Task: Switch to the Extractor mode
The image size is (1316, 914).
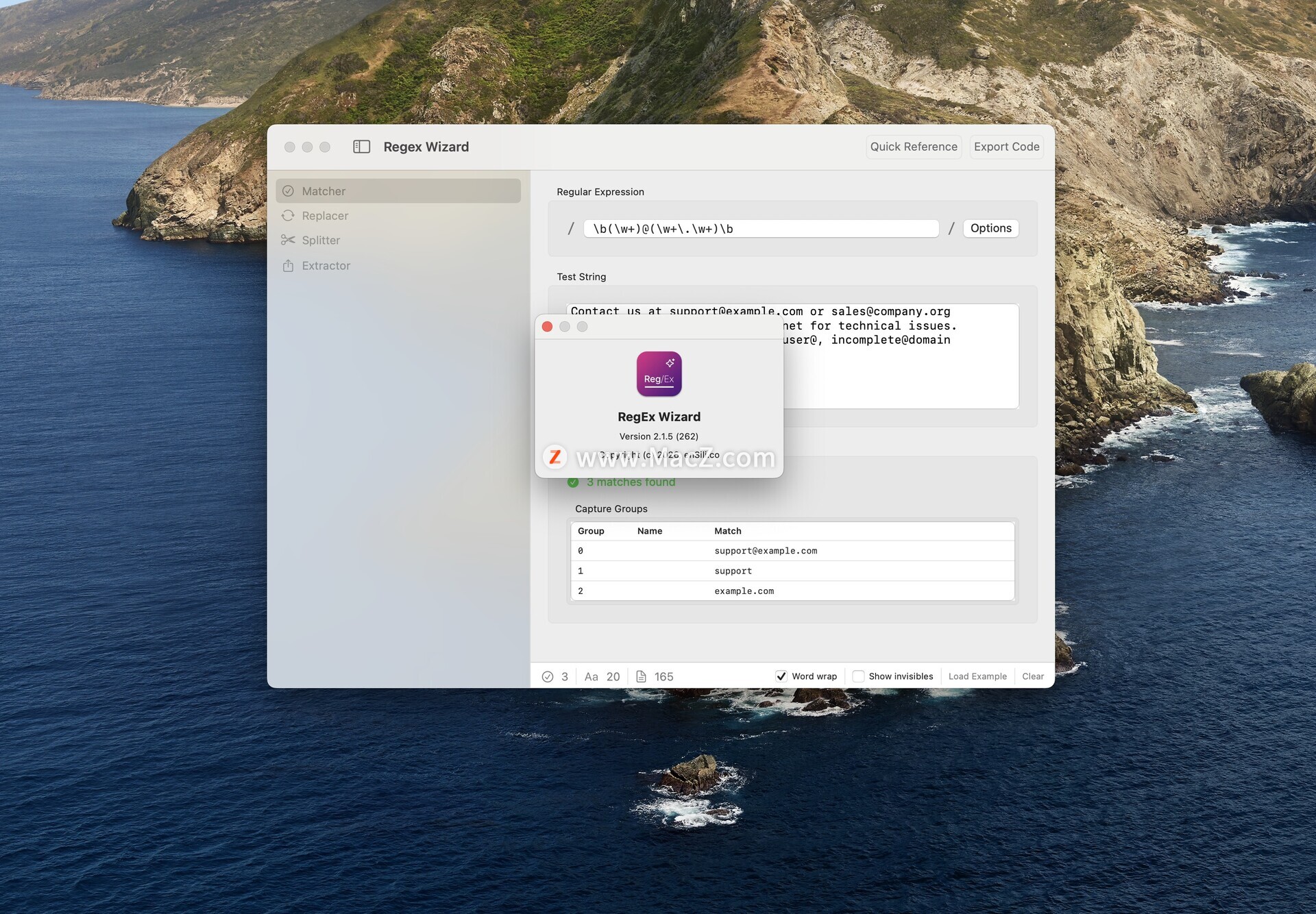Action: (x=326, y=266)
